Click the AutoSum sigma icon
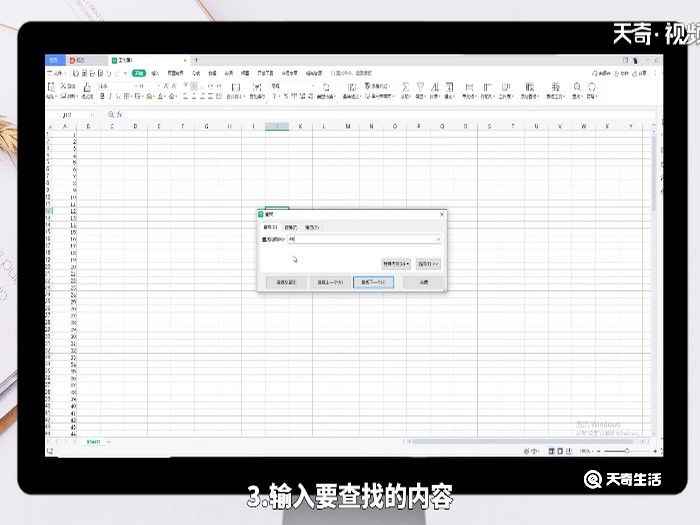Screen dimensions: 700x525 (x=405, y=87)
